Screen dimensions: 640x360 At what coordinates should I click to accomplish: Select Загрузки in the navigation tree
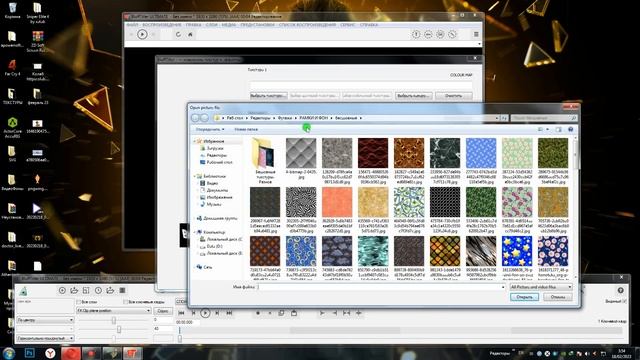(215, 148)
